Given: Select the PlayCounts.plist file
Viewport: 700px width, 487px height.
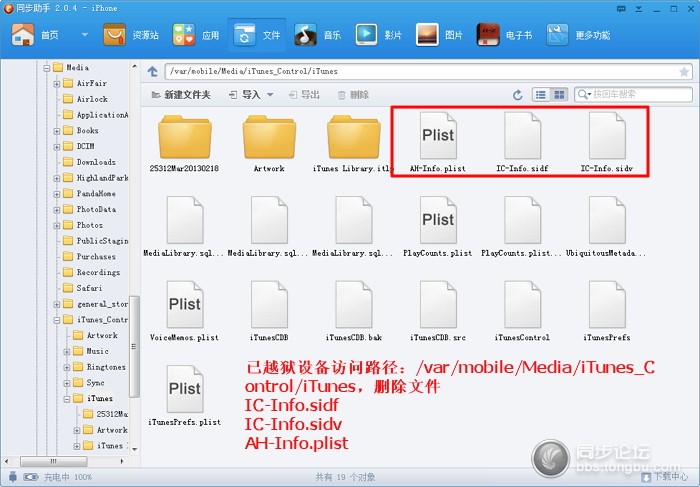Looking at the screenshot, I should pyautogui.click(x=438, y=226).
